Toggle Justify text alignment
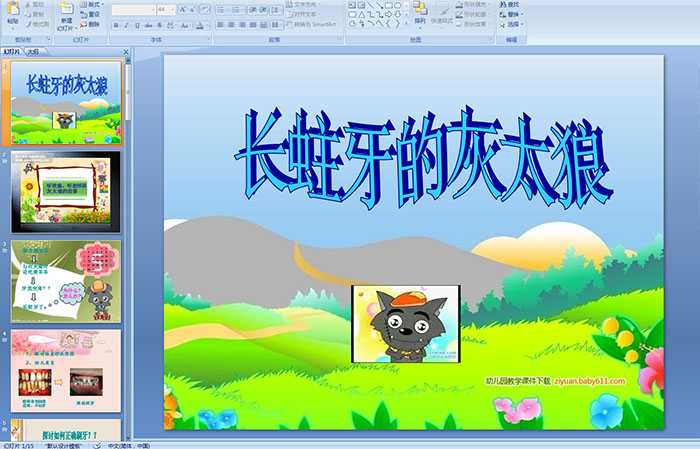700x449 pixels. coord(253,25)
